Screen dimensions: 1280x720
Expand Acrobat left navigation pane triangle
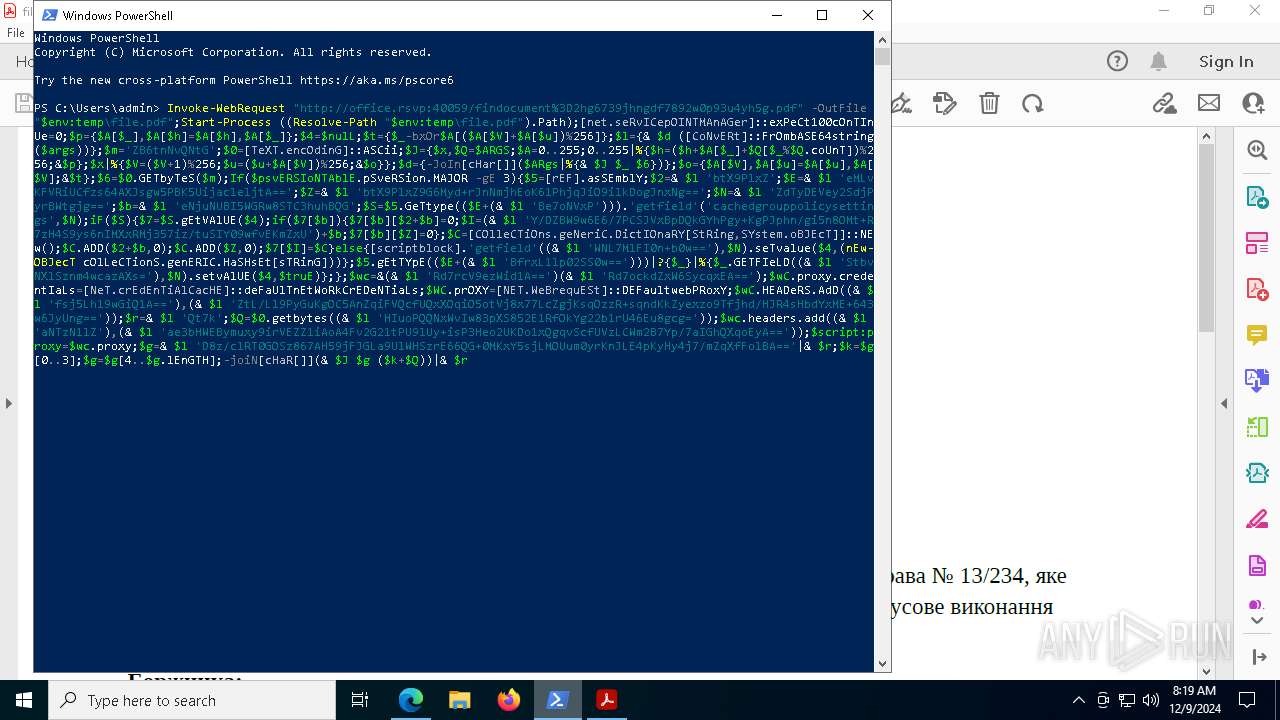pyautogui.click(x=9, y=404)
